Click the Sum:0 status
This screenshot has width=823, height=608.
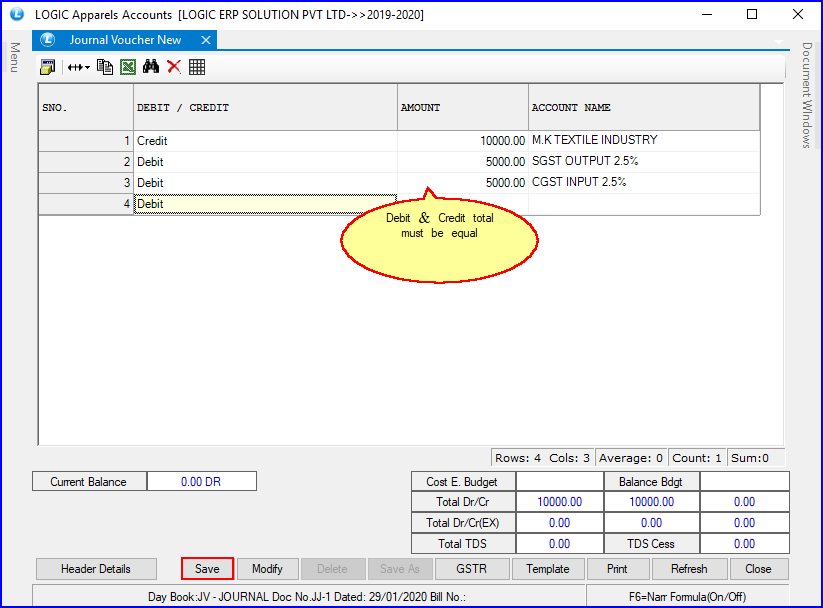(x=755, y=458)
